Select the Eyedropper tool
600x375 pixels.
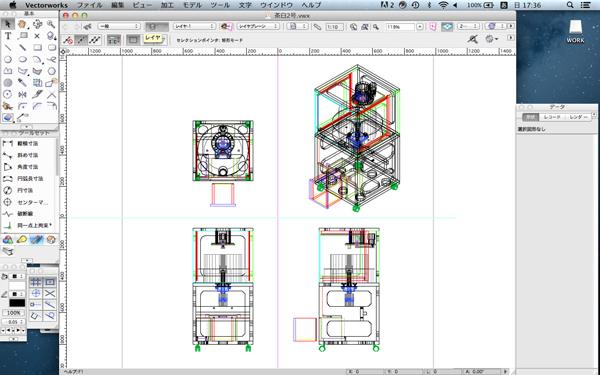(x=22, y=83)
